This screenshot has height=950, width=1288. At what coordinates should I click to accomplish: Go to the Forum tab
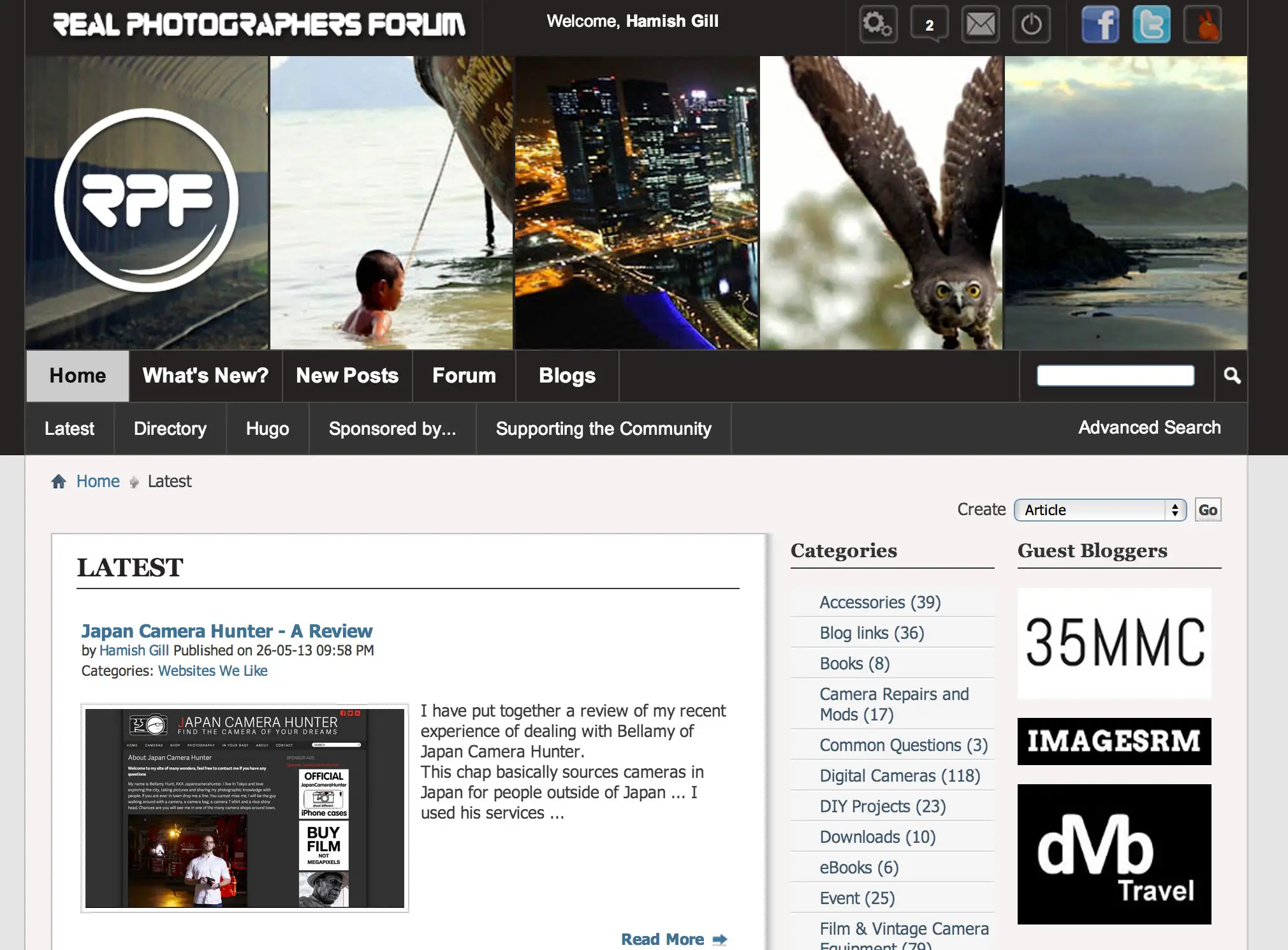click(464, 376)
